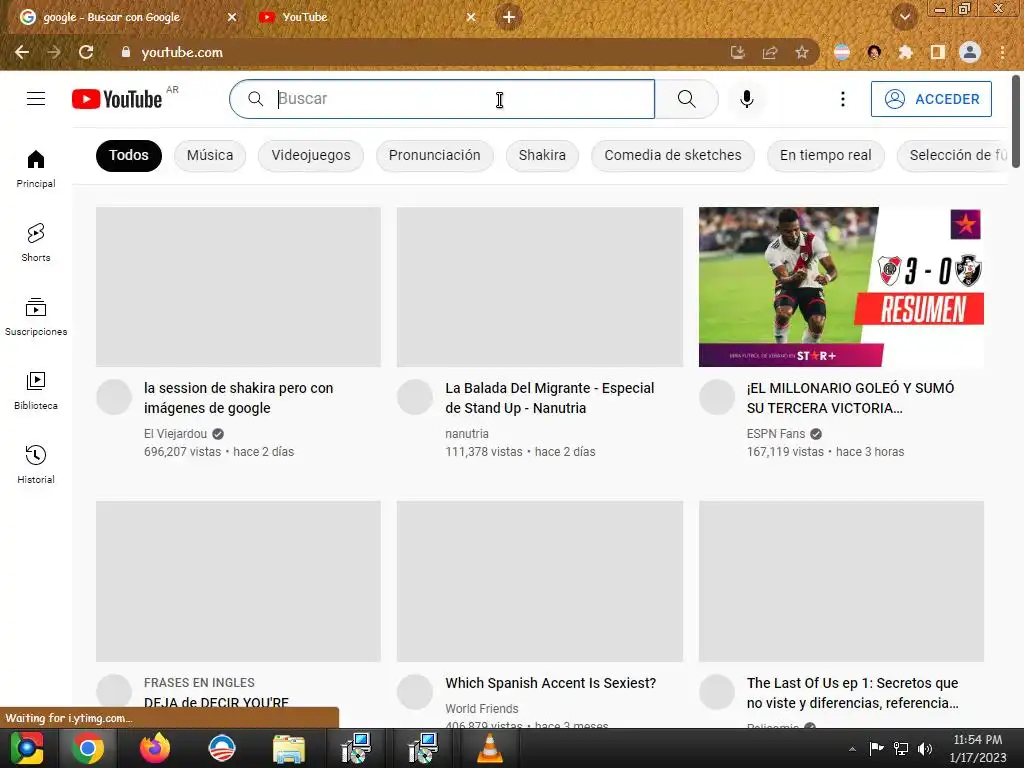This screenshot has height=768, width=1024.
Task: Select the Comedia de sketches chip
Action: [673, 155]
